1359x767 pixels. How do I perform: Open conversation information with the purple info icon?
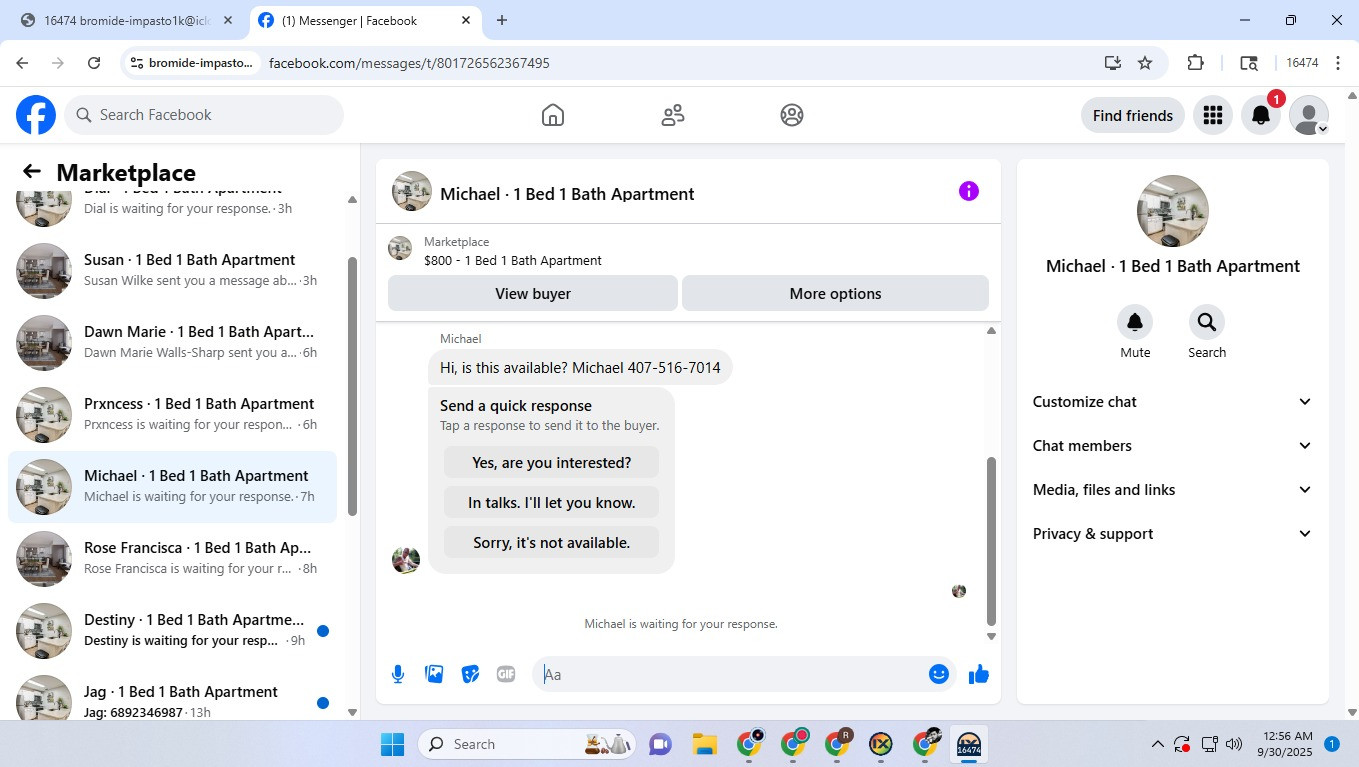(969, 191)
